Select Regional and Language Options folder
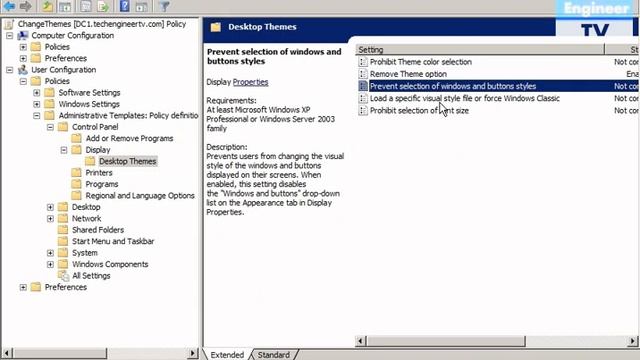640x360 pixels. (140, 196)
